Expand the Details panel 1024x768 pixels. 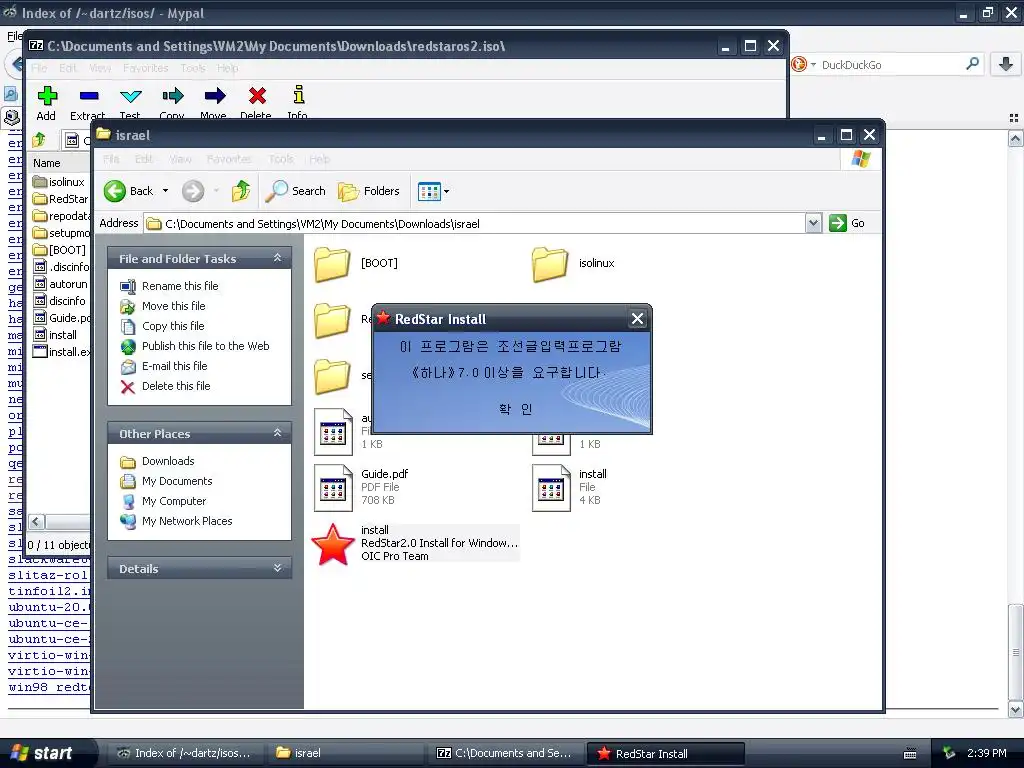point(278,568)
